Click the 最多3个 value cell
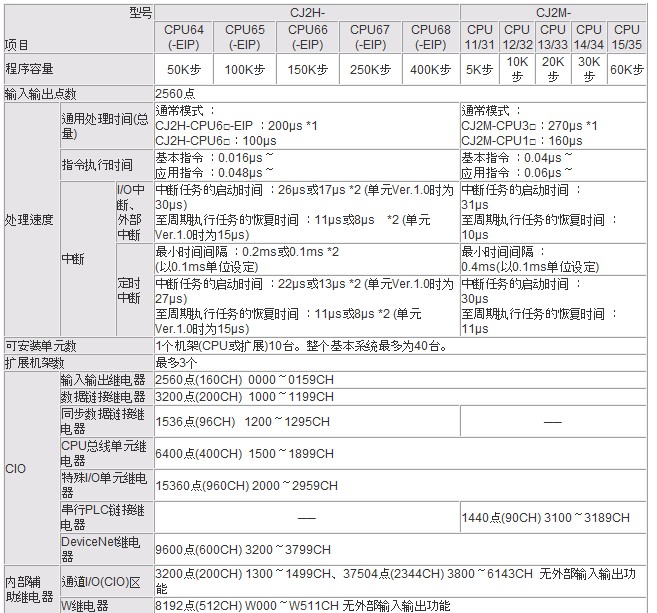Screen dimensions: 657x613 [400, 362]
